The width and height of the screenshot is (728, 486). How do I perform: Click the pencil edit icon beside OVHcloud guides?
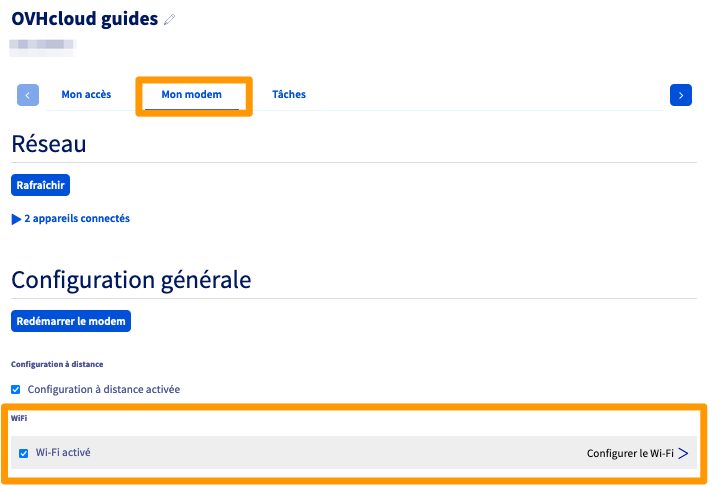click(x=169, y=20)
